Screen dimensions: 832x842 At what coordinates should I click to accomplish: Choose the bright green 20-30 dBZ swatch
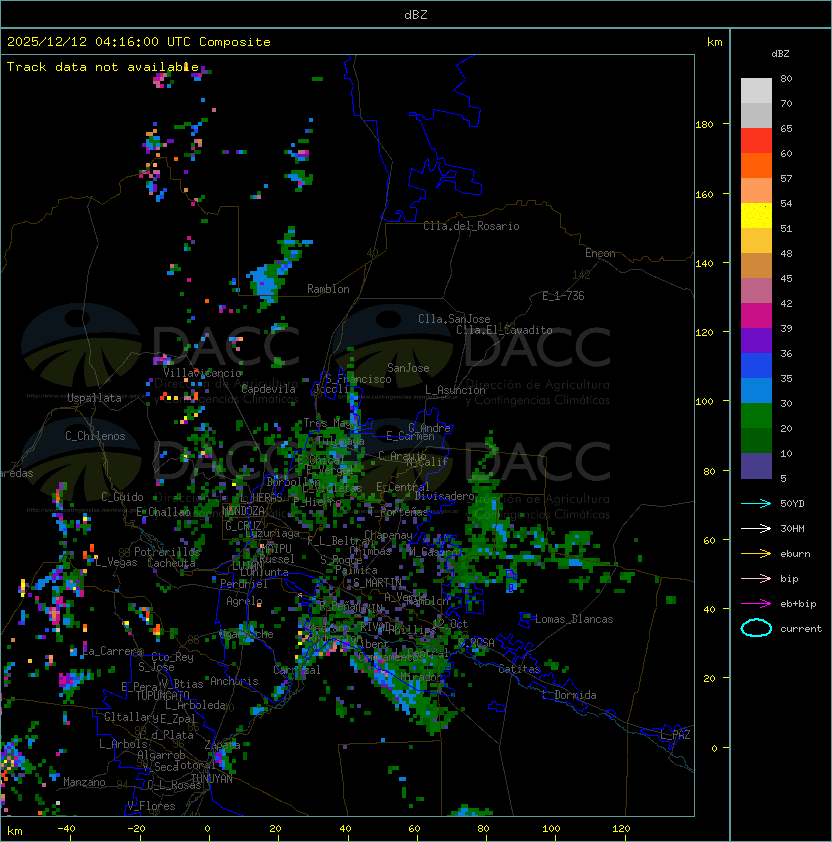point(756,415)
